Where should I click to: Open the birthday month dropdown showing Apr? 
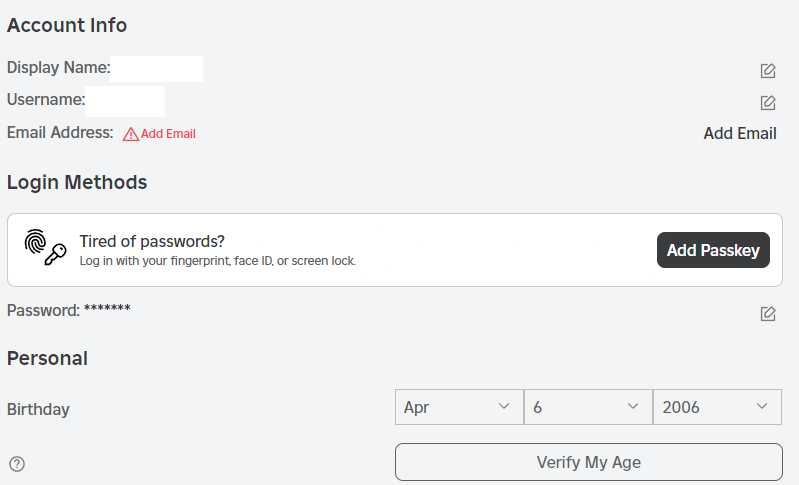[459, 407]
